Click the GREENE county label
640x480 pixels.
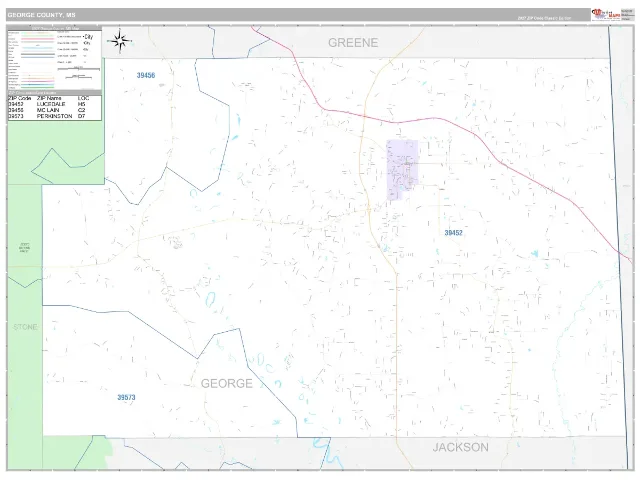click(x=353, y=43)
